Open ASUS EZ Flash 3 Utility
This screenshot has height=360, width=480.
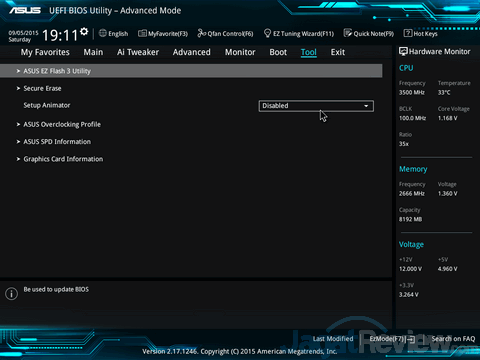tap(191, 71)
